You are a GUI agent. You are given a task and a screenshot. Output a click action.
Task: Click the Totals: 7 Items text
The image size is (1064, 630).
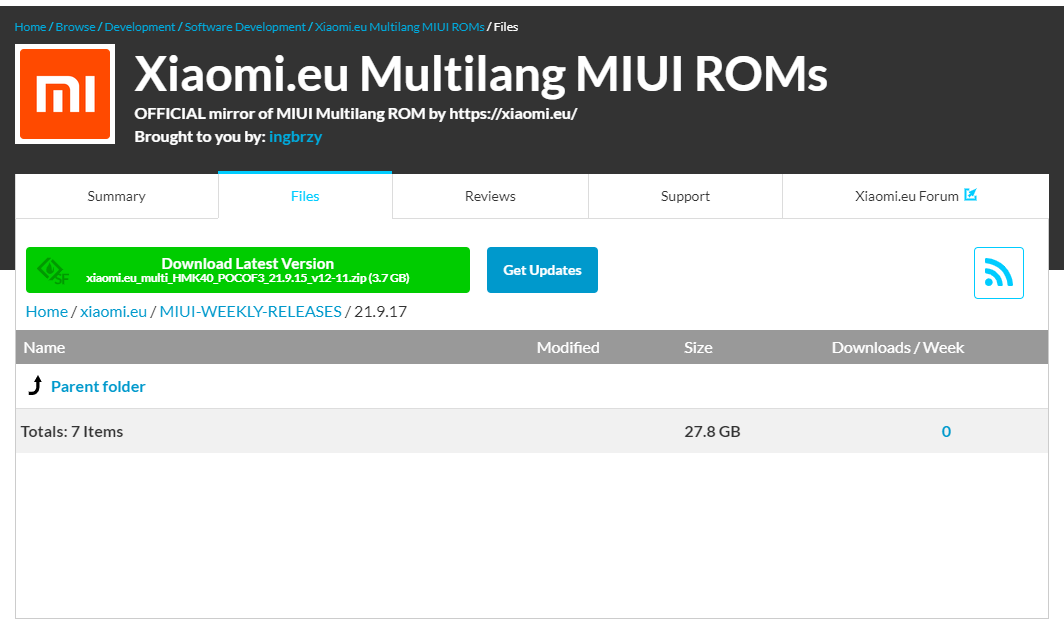click(x=72, y=432)
